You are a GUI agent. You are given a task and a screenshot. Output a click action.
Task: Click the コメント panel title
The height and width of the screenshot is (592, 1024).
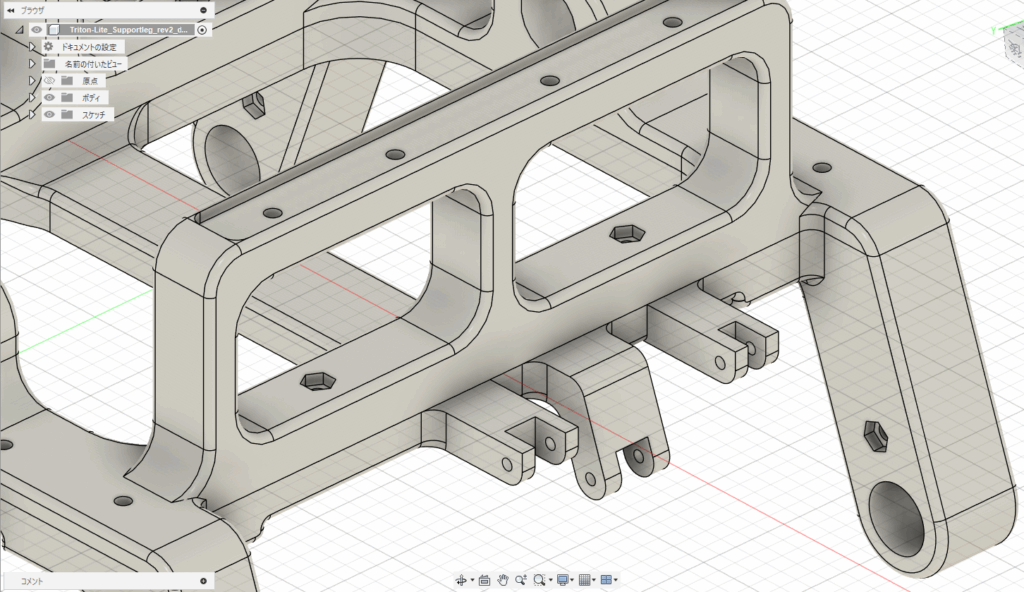[x=31, y=581]
